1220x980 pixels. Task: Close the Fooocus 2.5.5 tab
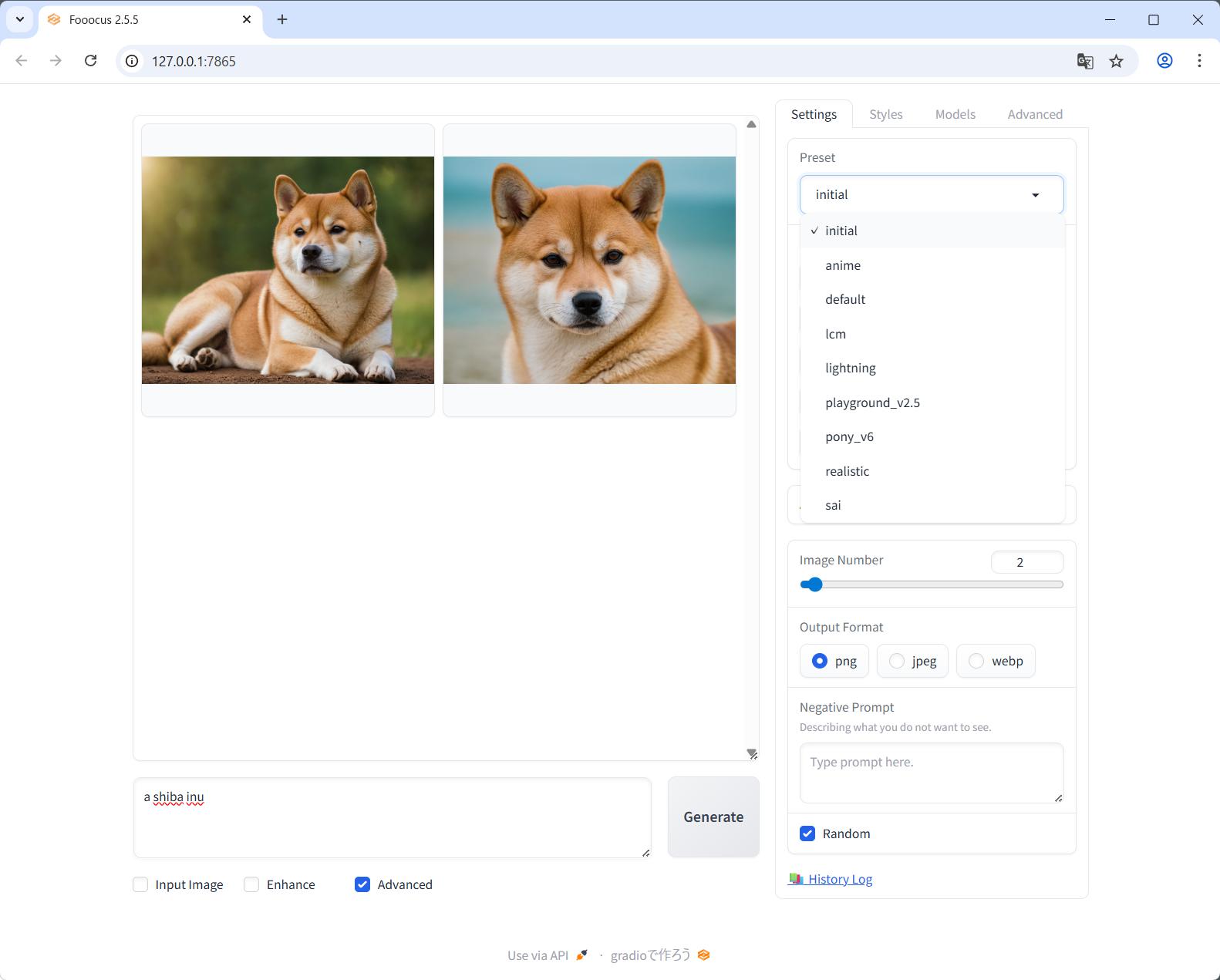point(247,19)
